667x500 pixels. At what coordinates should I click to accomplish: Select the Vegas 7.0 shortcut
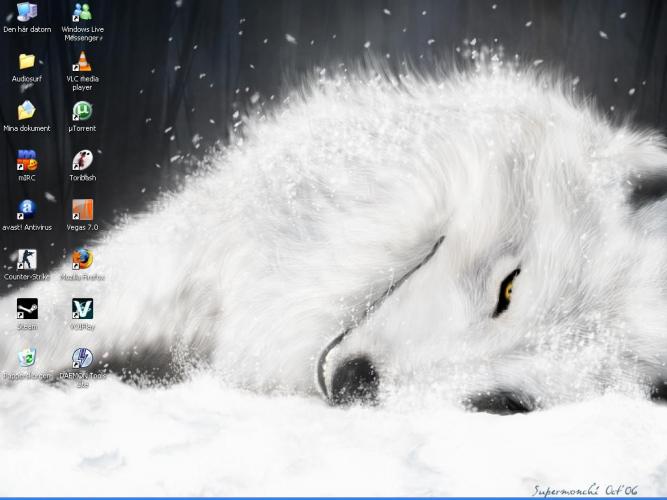coord(82,210)
